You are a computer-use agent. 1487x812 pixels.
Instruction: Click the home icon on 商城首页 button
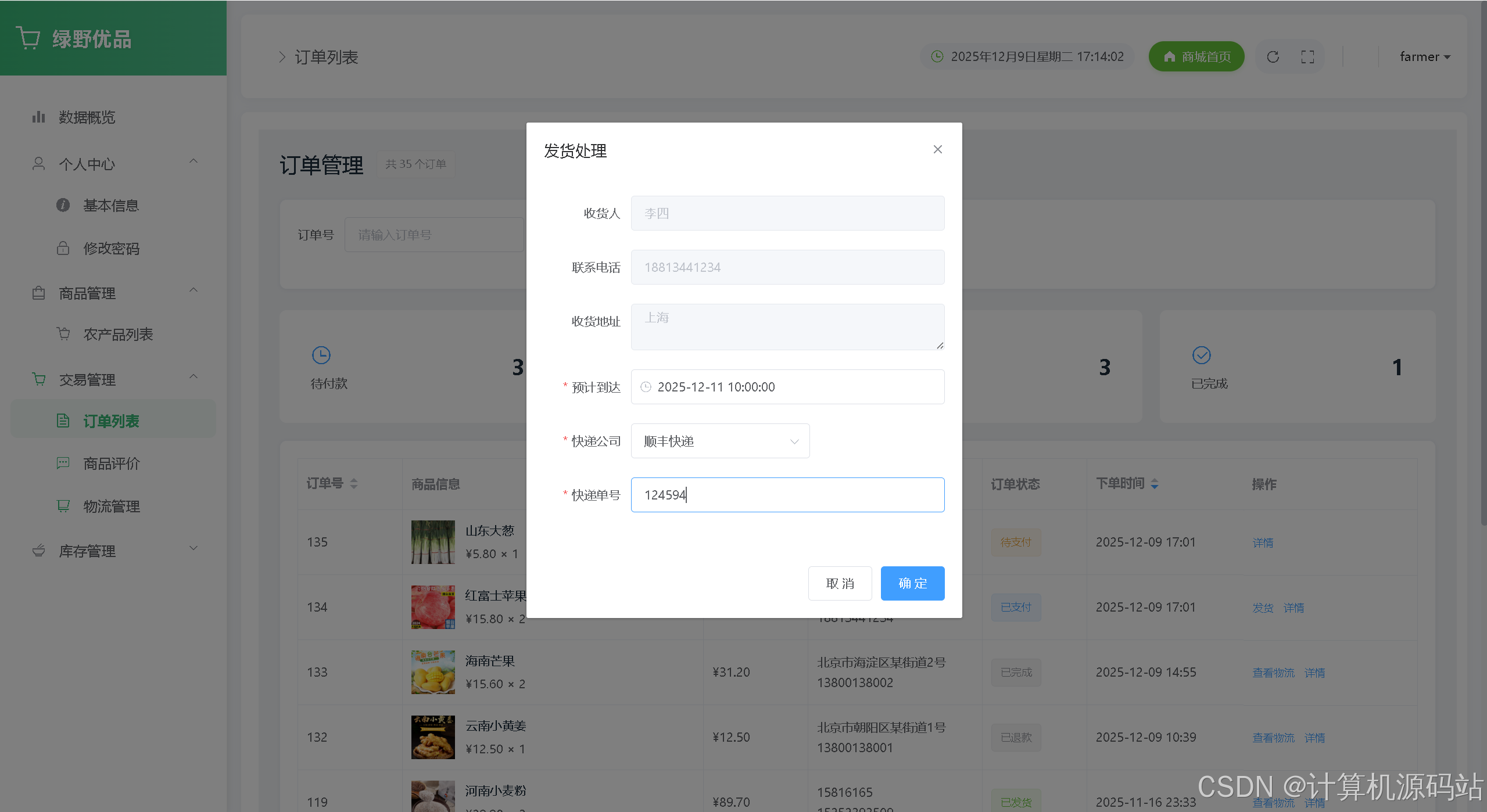(x=1170, y=57)
